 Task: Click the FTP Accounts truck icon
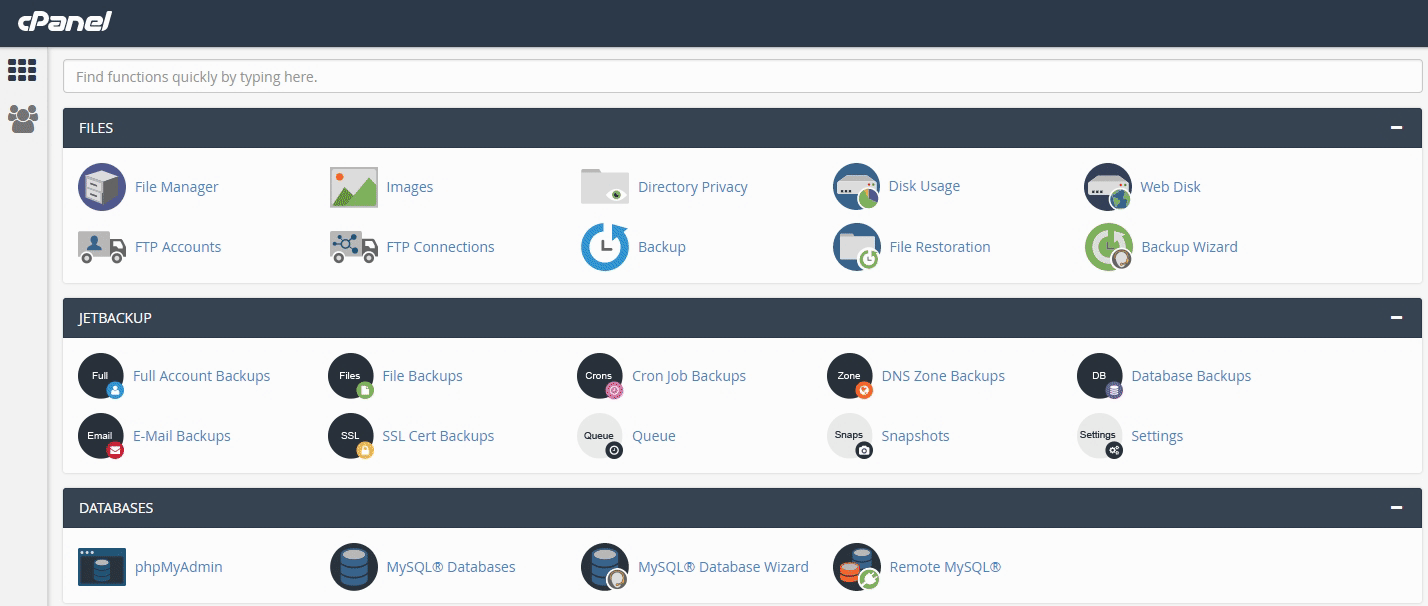102,247
